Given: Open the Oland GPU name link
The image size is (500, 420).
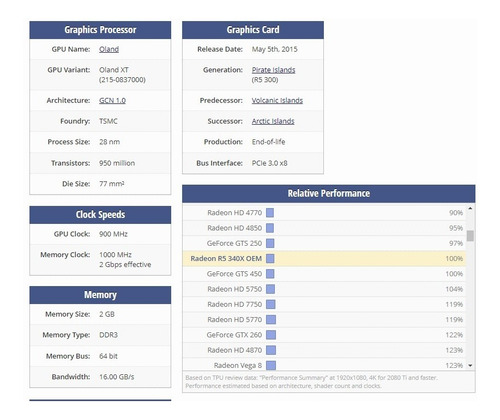Looking at the screenshot, I should coord(109,49).
